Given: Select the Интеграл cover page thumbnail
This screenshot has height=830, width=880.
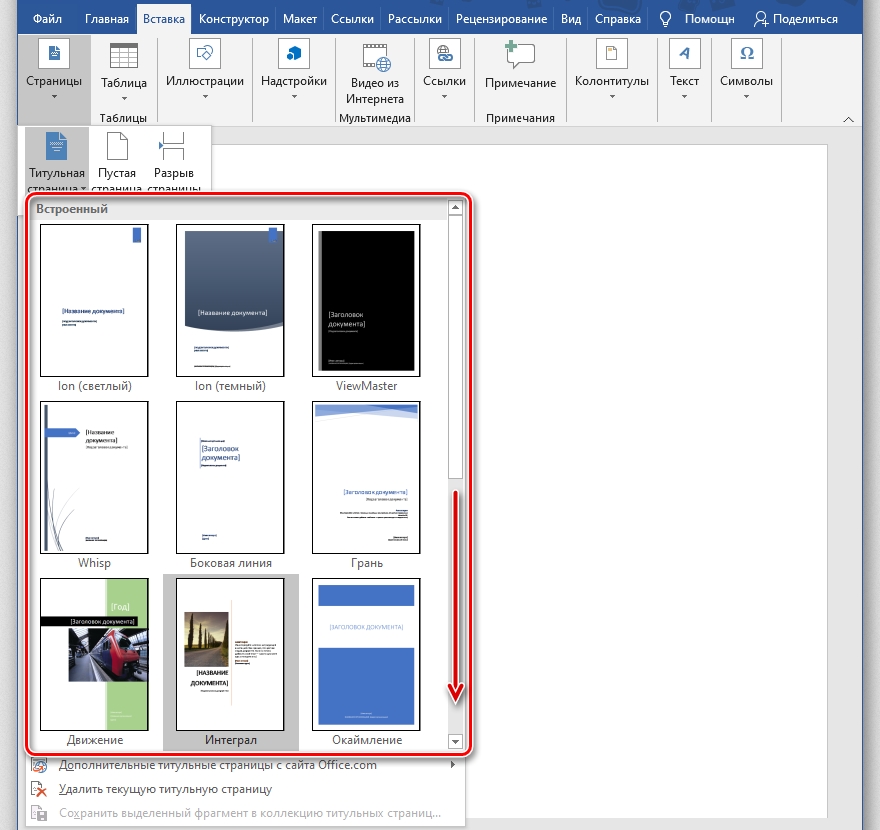Looking at the screenshot, I should (230, 655).
